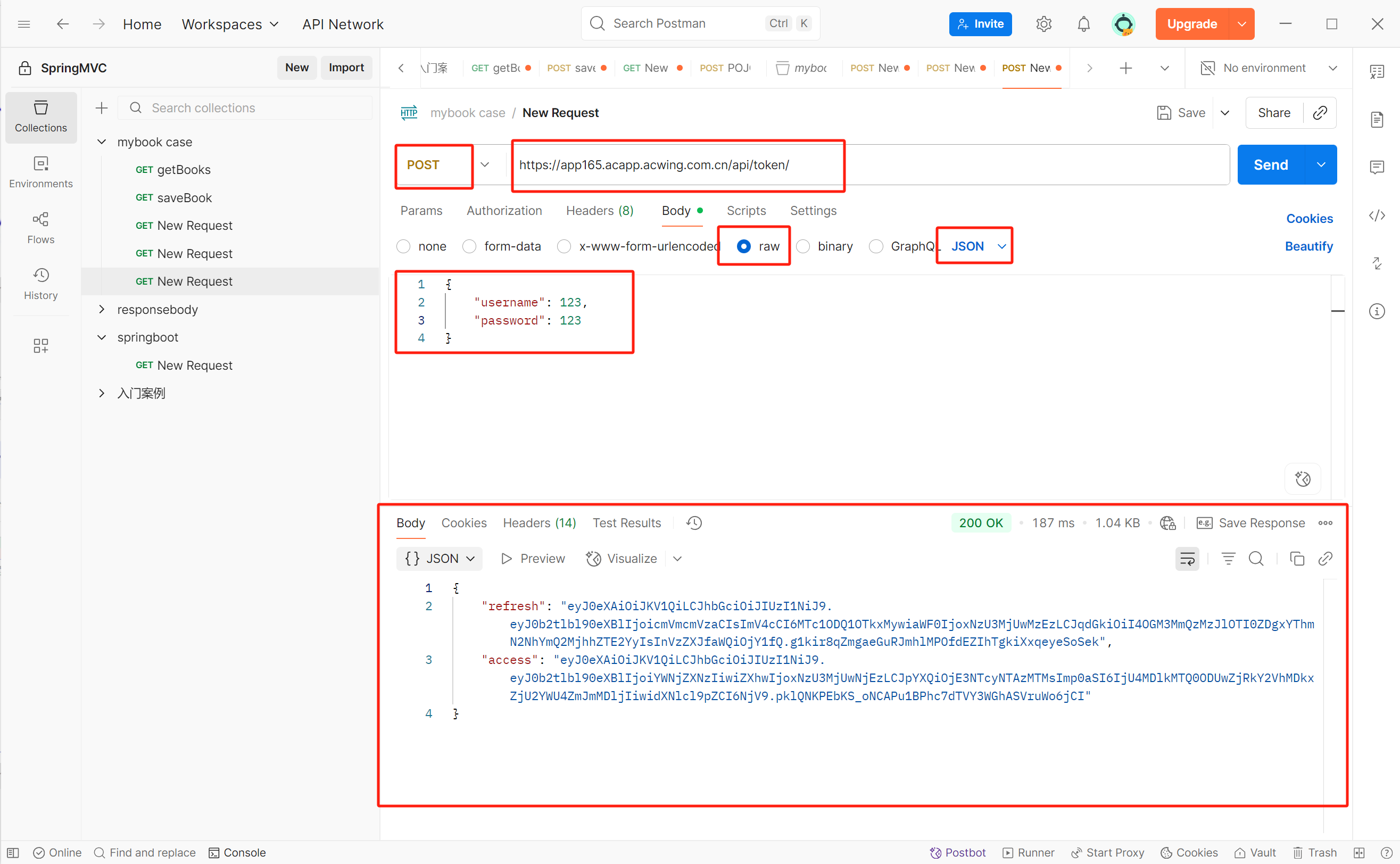Collapse the mybook case collection
The width and height of the screenshot is (1400, 864).
(102, 142)
